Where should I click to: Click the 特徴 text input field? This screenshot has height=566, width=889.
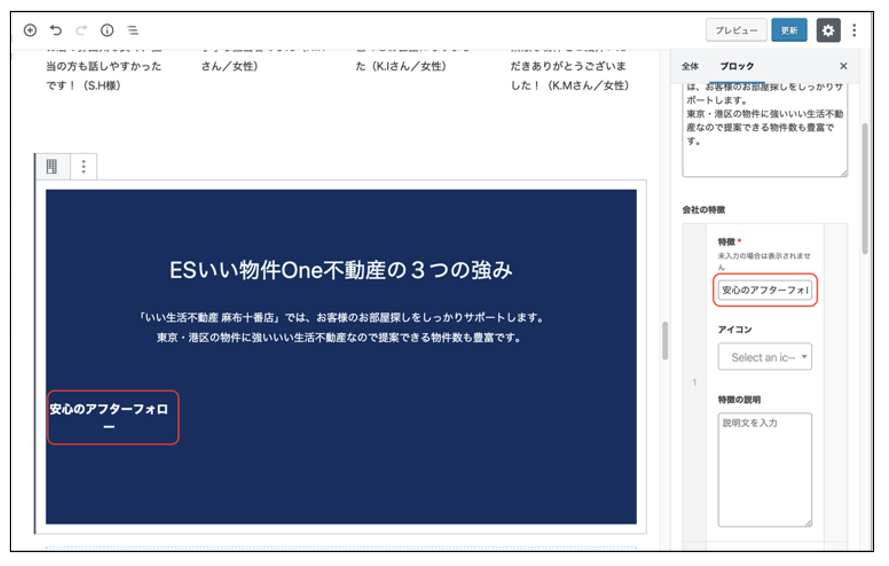[765, 291]
